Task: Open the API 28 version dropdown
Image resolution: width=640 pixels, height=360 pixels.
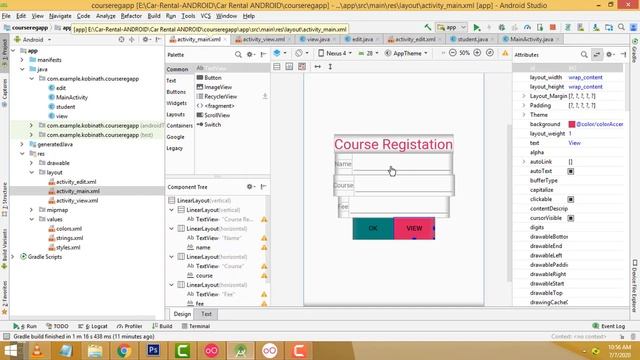Action: click(x=368, y=53)
